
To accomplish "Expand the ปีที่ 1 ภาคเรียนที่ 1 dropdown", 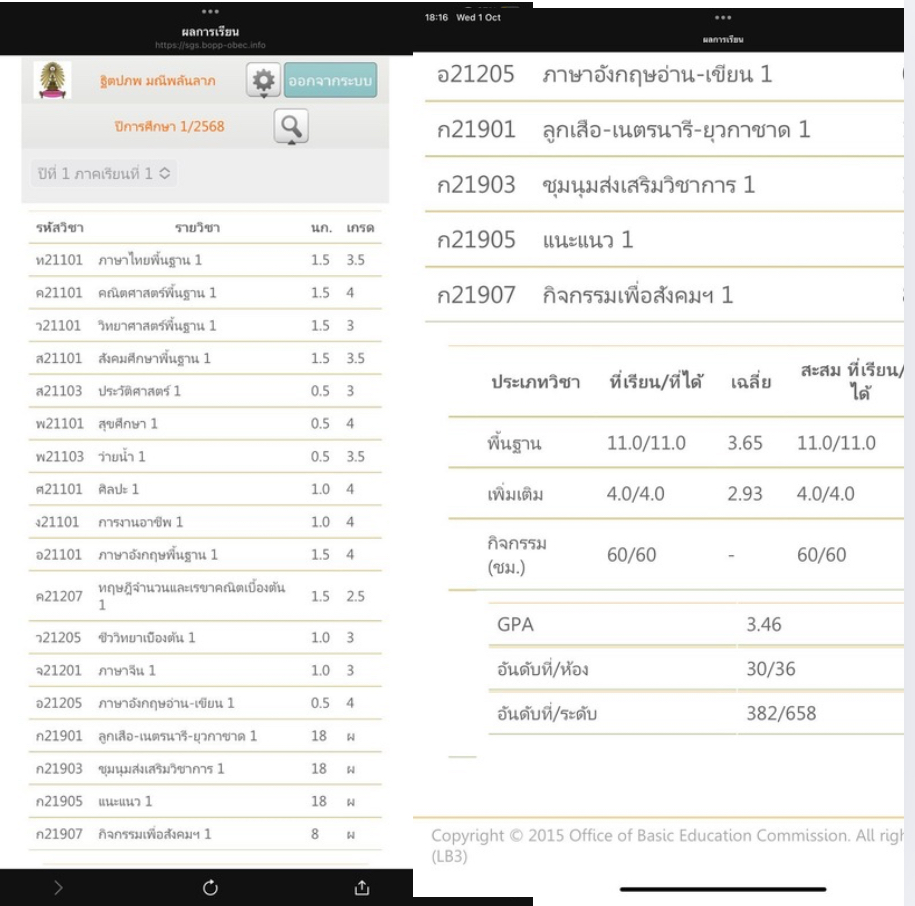I will tap(100, 172).
